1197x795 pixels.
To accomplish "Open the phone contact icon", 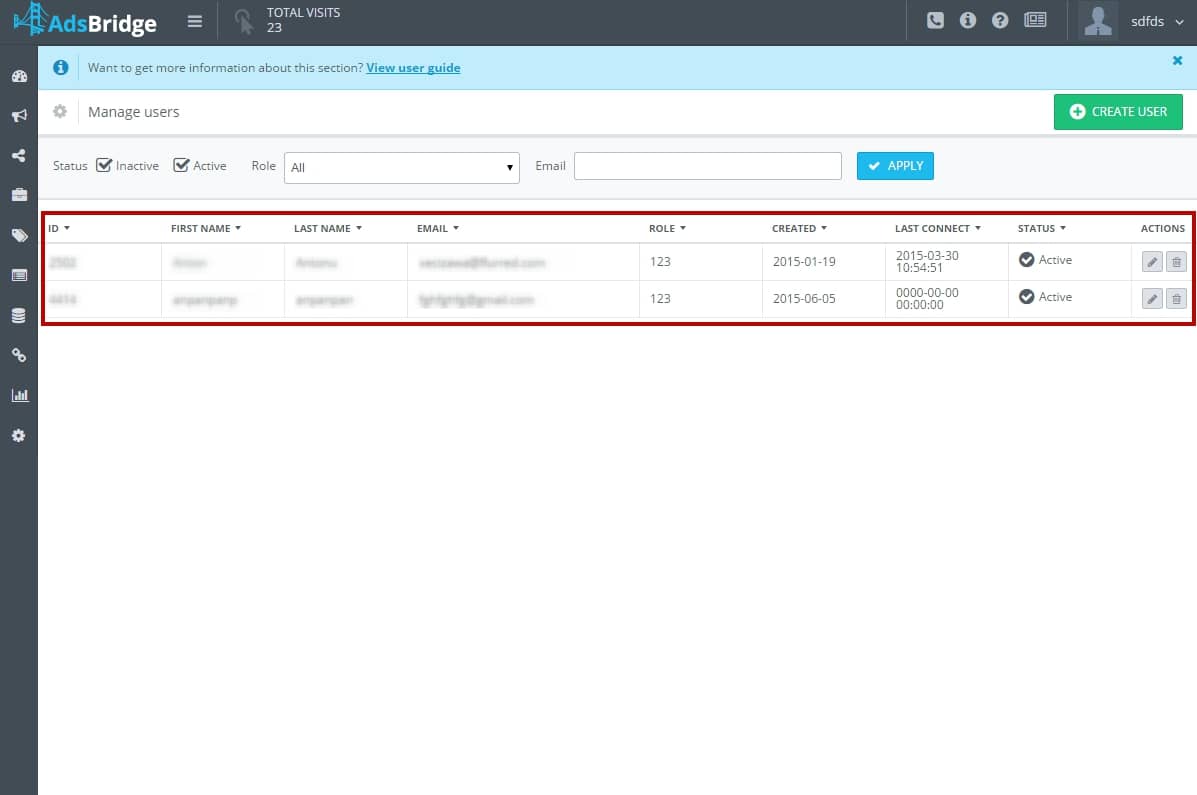I will click(935, 21).
